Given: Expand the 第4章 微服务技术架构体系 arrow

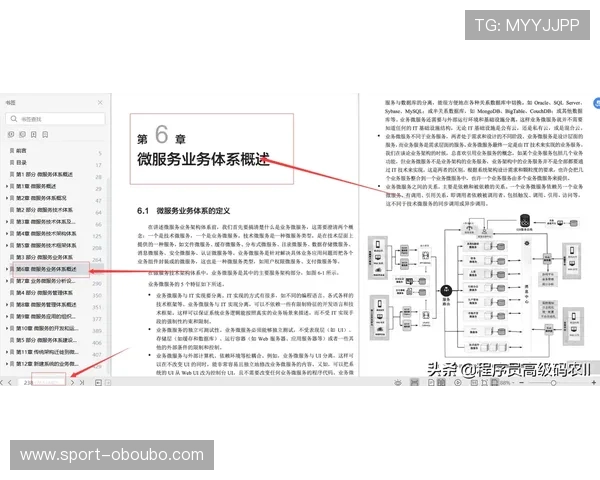Looking at the screenshot, I should pos(7,233).
